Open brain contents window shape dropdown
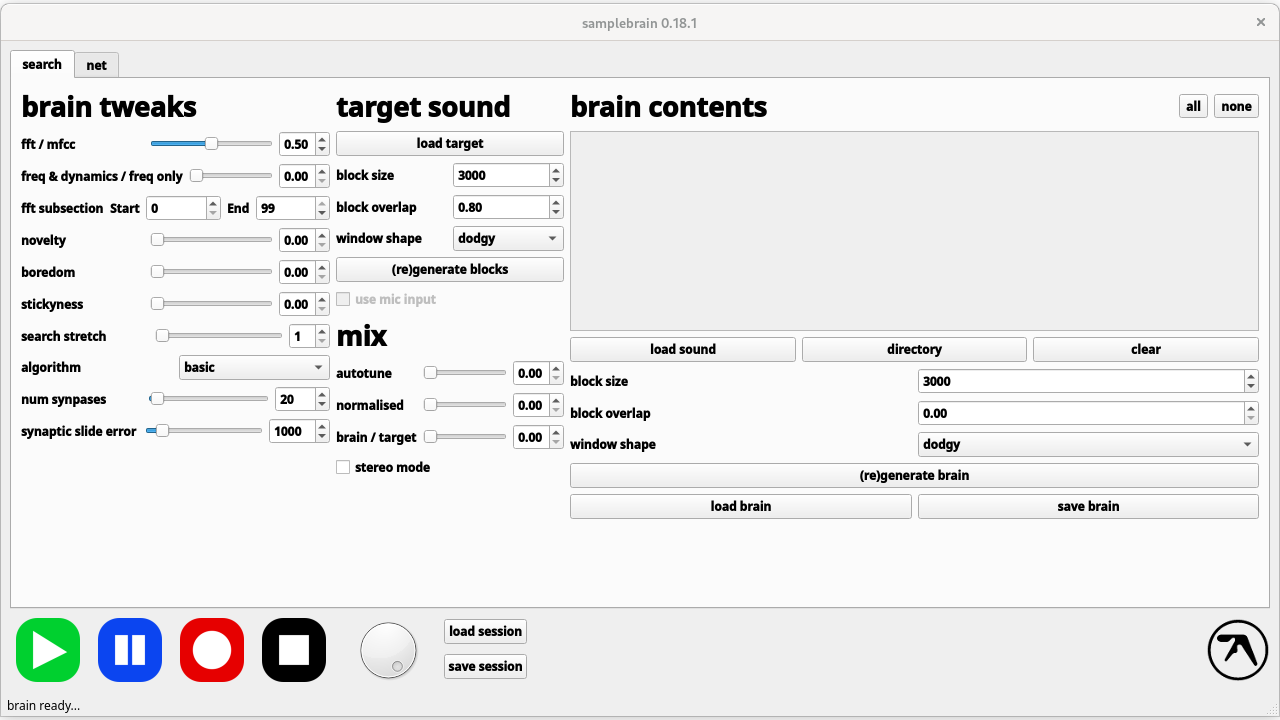 (1088, 445)
